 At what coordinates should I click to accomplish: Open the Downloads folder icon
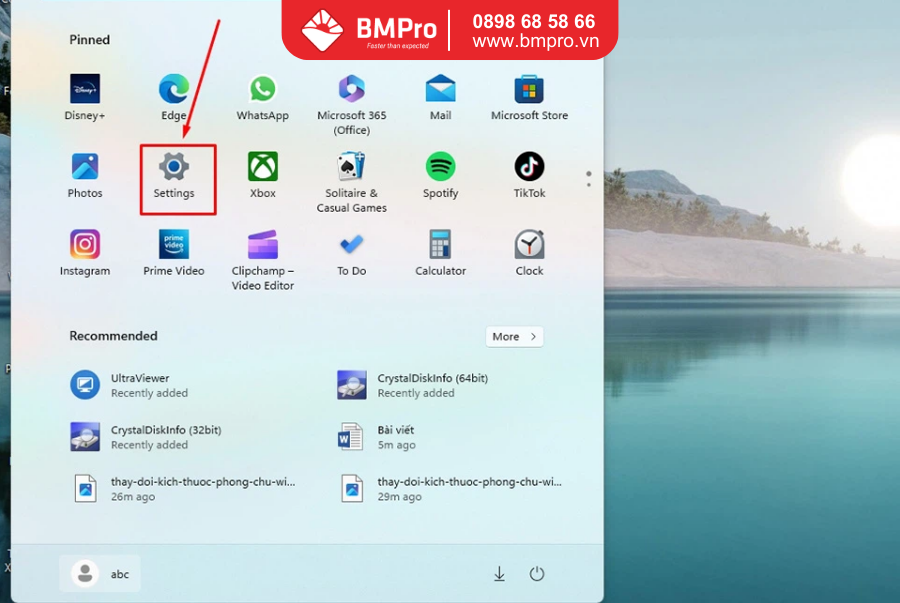[x=499, y=573]
